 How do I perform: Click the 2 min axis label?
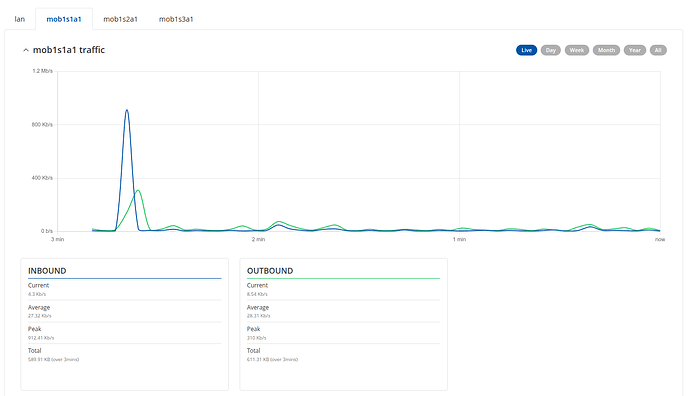click(x=258, y=239)
